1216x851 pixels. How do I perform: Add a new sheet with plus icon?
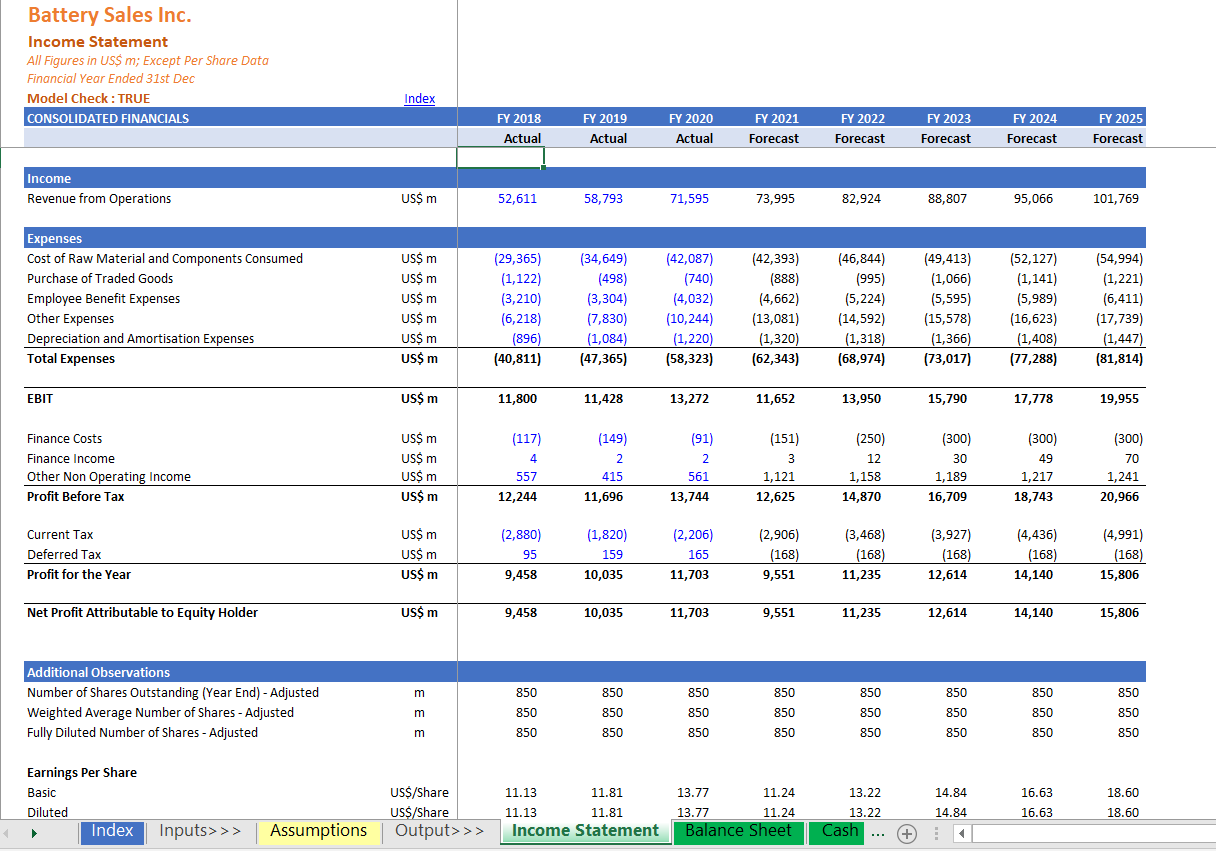(x=907, y=833)
